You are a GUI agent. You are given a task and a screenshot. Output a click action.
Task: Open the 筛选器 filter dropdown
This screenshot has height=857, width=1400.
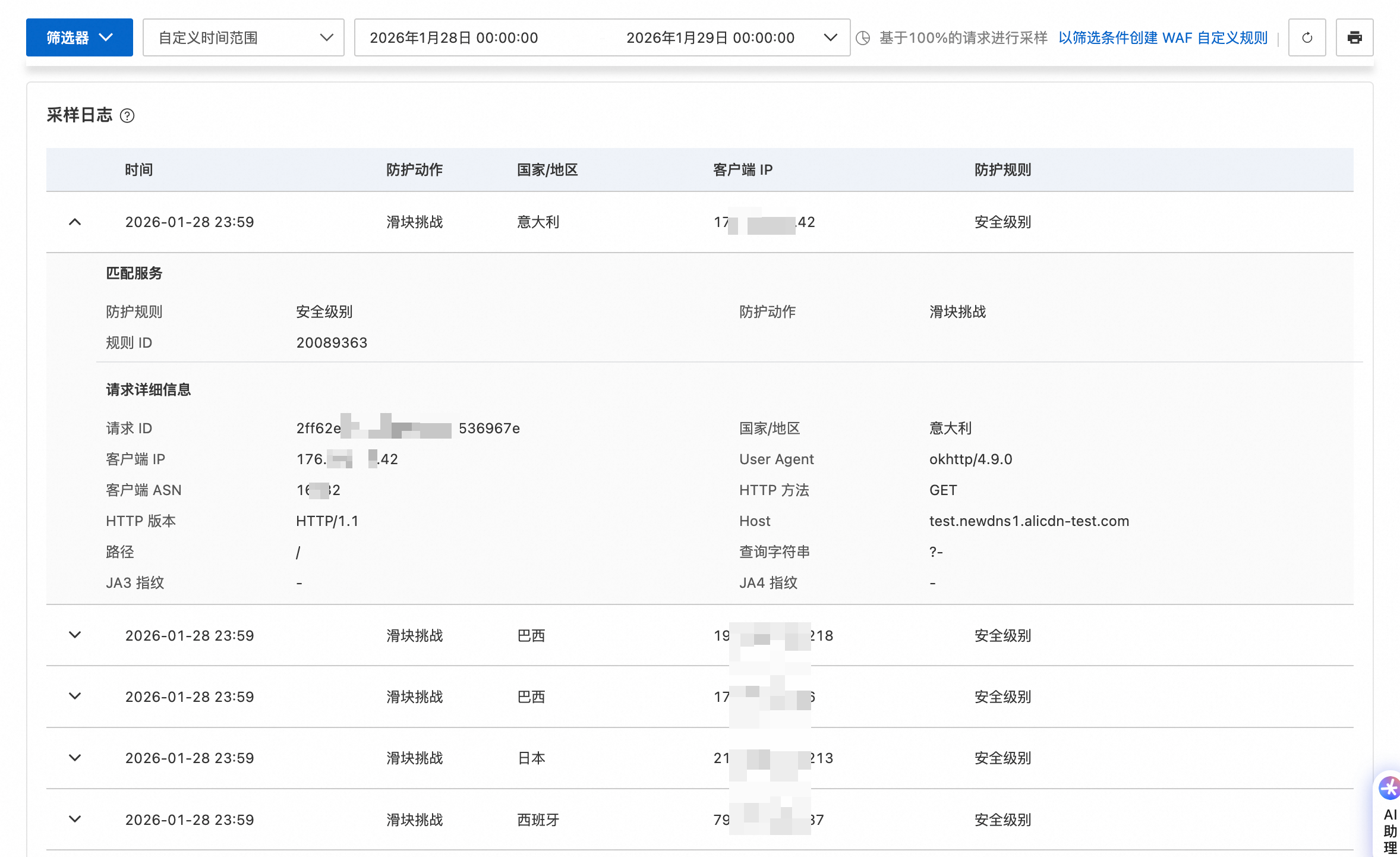coord(79,38)
